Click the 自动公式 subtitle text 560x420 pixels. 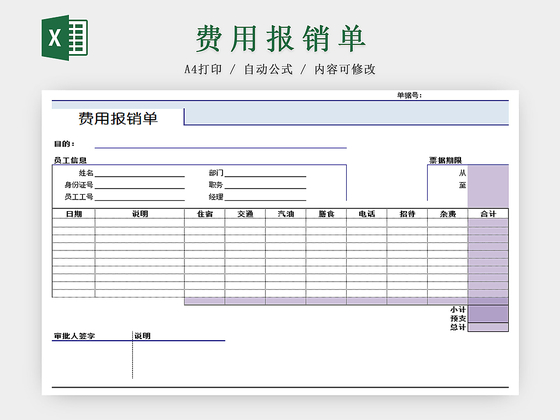(x=268, y=69)
